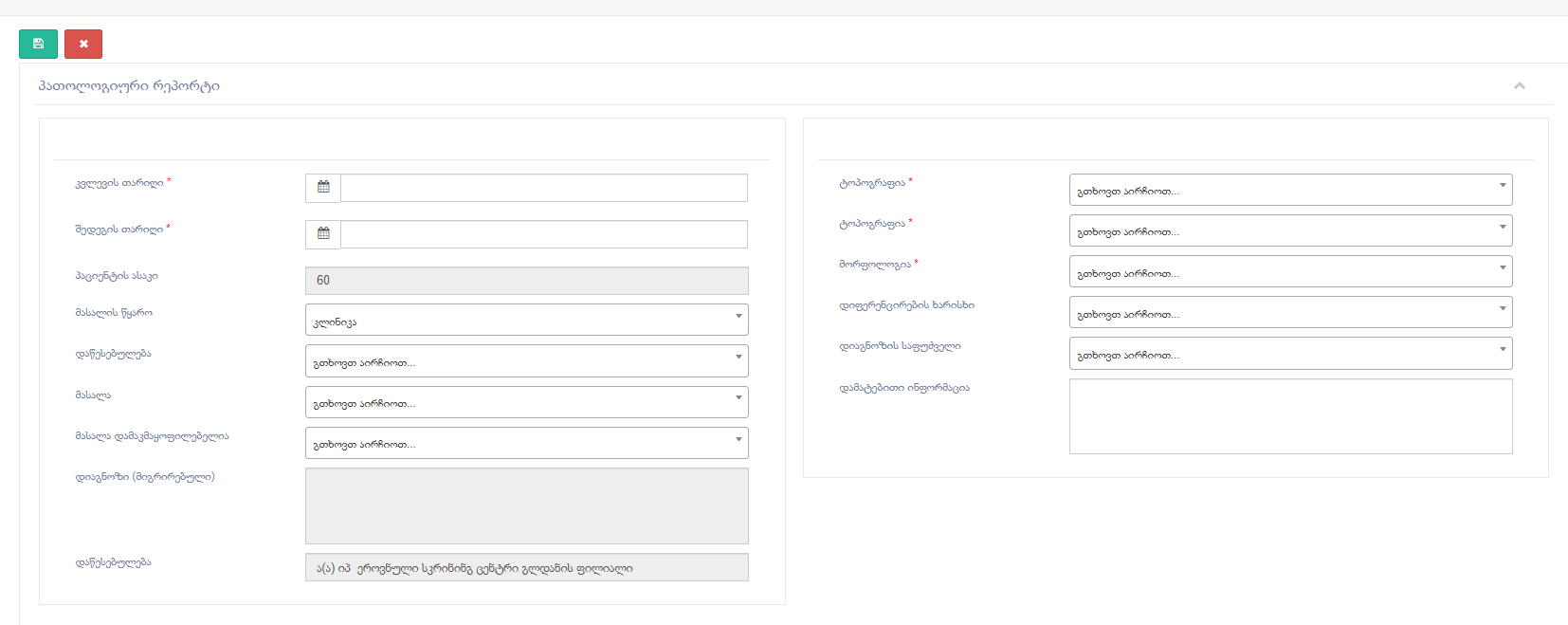
Task: Click the green save button
Action: point(38,44)
